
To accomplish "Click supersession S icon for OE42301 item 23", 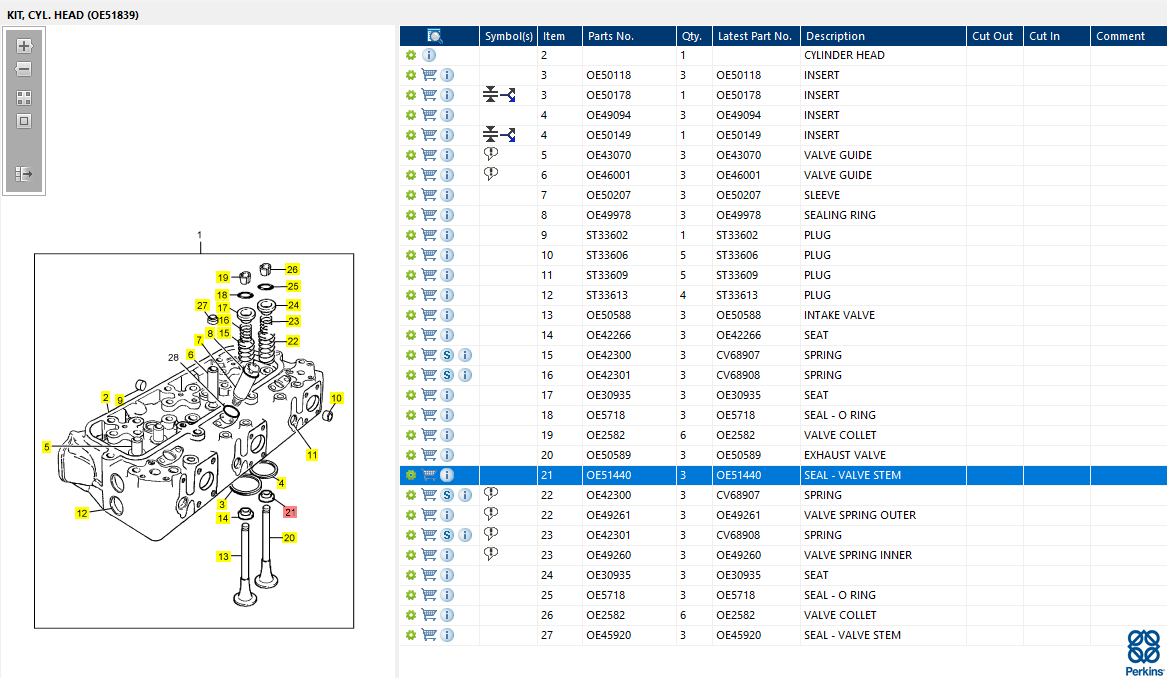I will tap(447, 535).
